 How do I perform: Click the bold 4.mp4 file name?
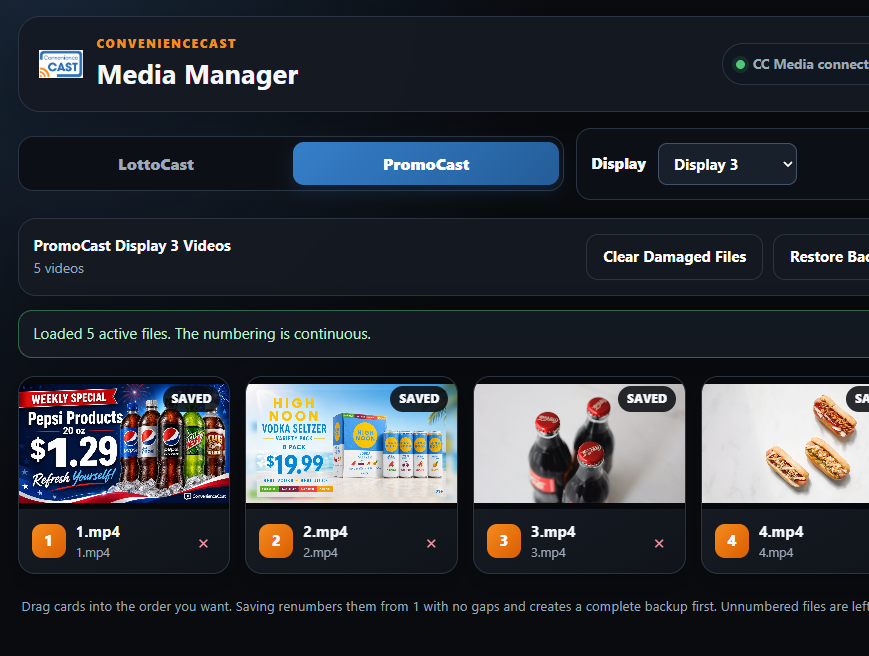tap(781, 532)
